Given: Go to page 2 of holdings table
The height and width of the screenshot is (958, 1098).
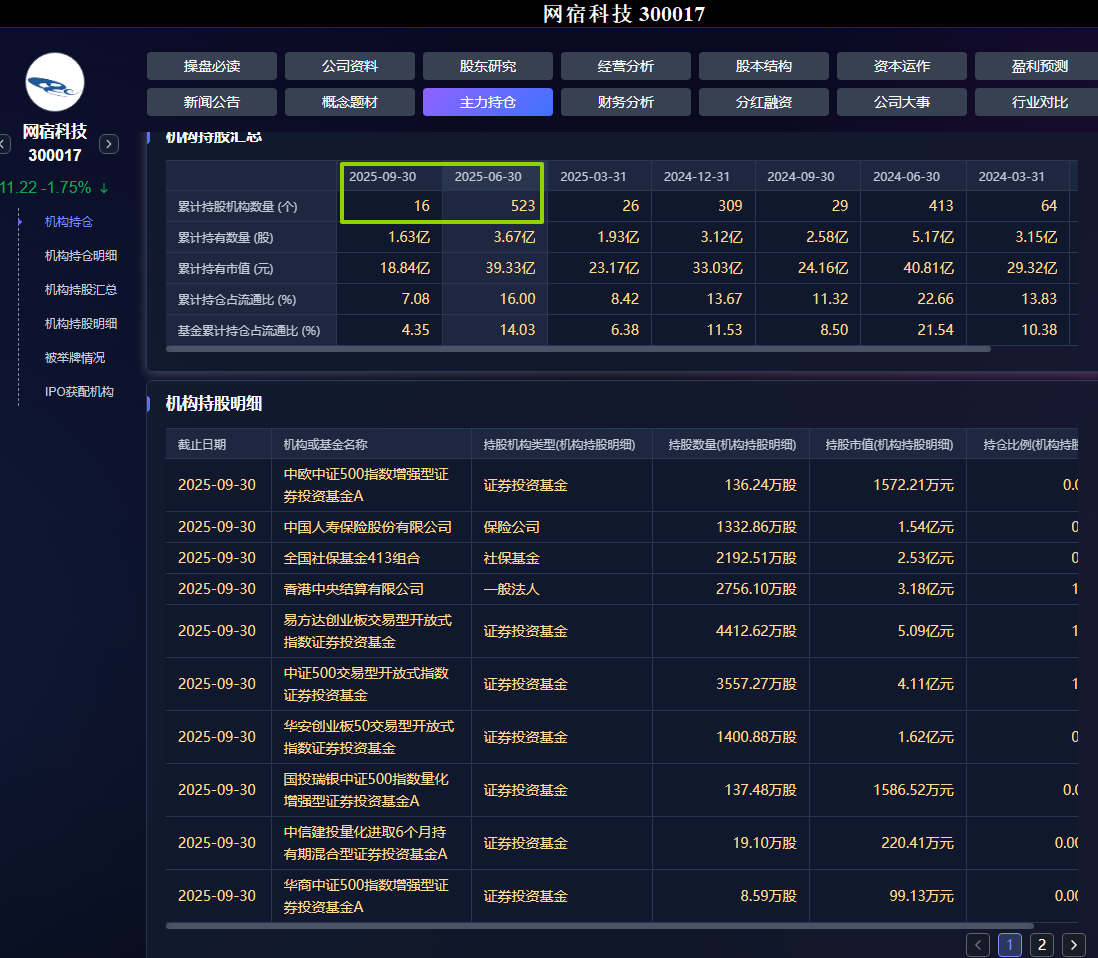Looking at the screenshot, I should click(1042, 945).
